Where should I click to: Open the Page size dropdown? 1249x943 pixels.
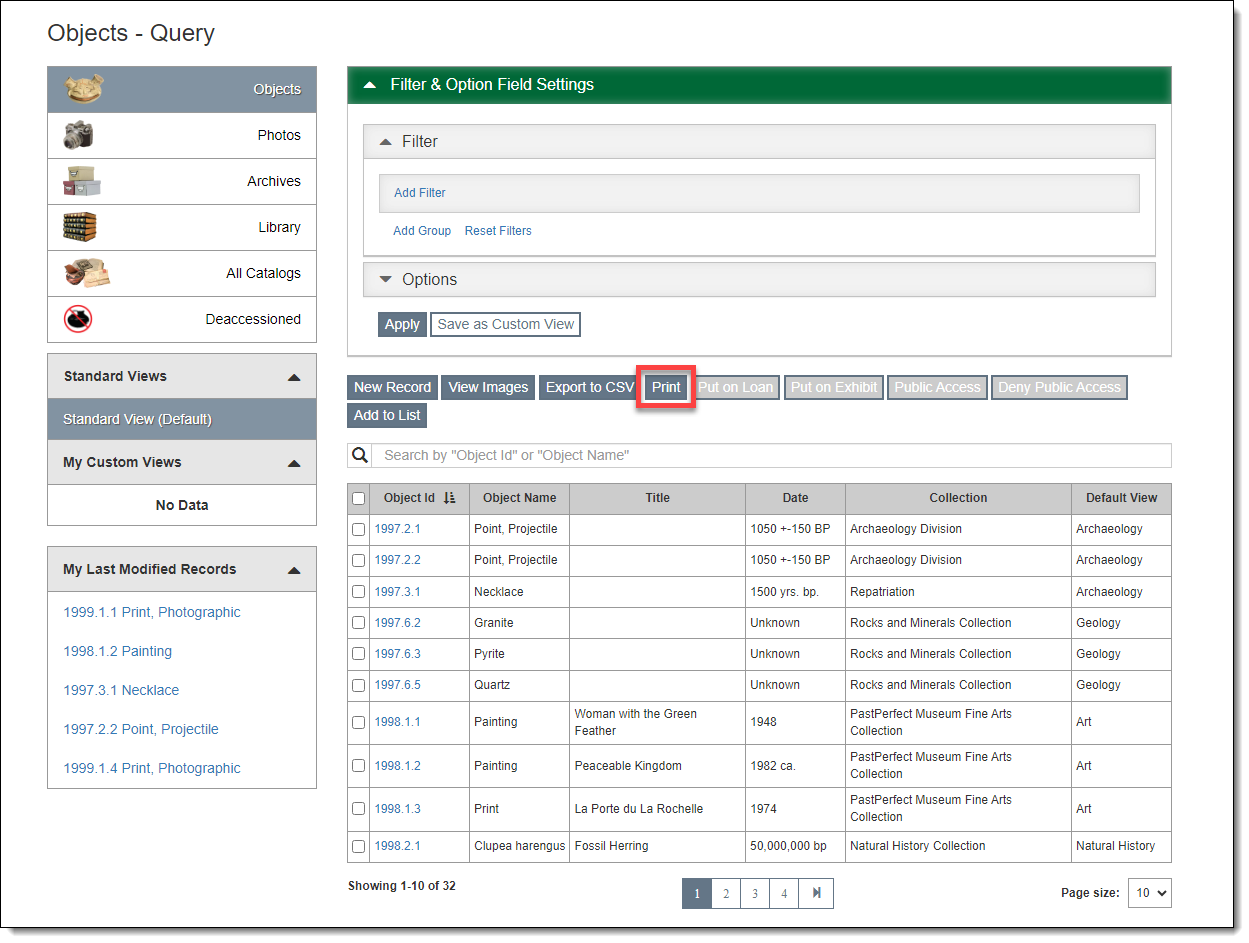pyautogui.click(x=1149, y=893)
